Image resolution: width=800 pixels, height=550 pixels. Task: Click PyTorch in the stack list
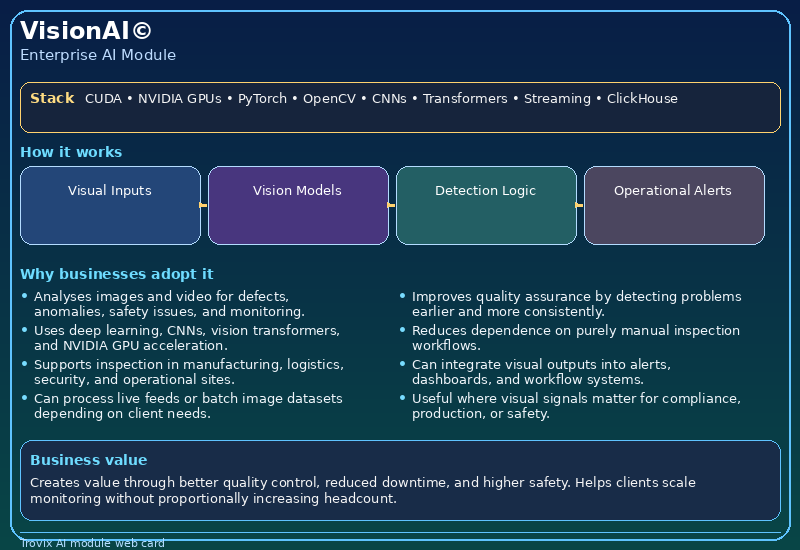(262, 99)
